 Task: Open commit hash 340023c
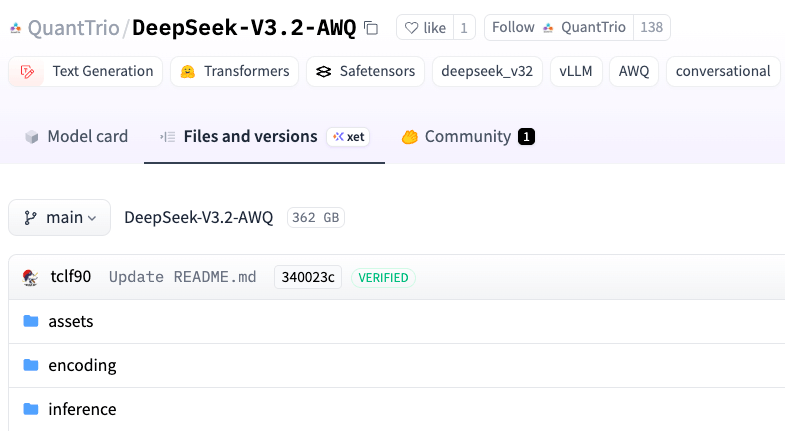tap(308, 277)
